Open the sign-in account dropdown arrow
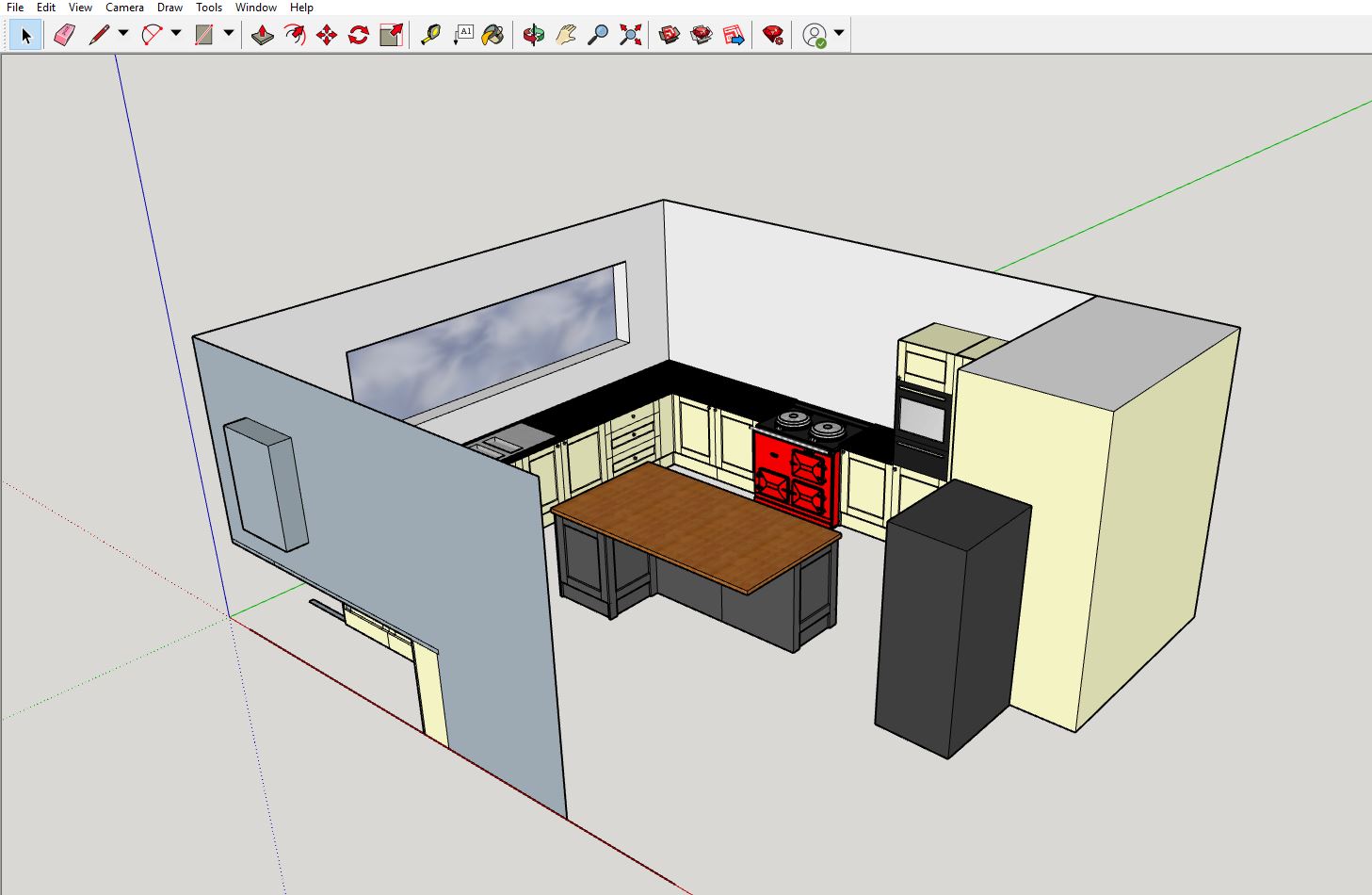 pos(836,34)
